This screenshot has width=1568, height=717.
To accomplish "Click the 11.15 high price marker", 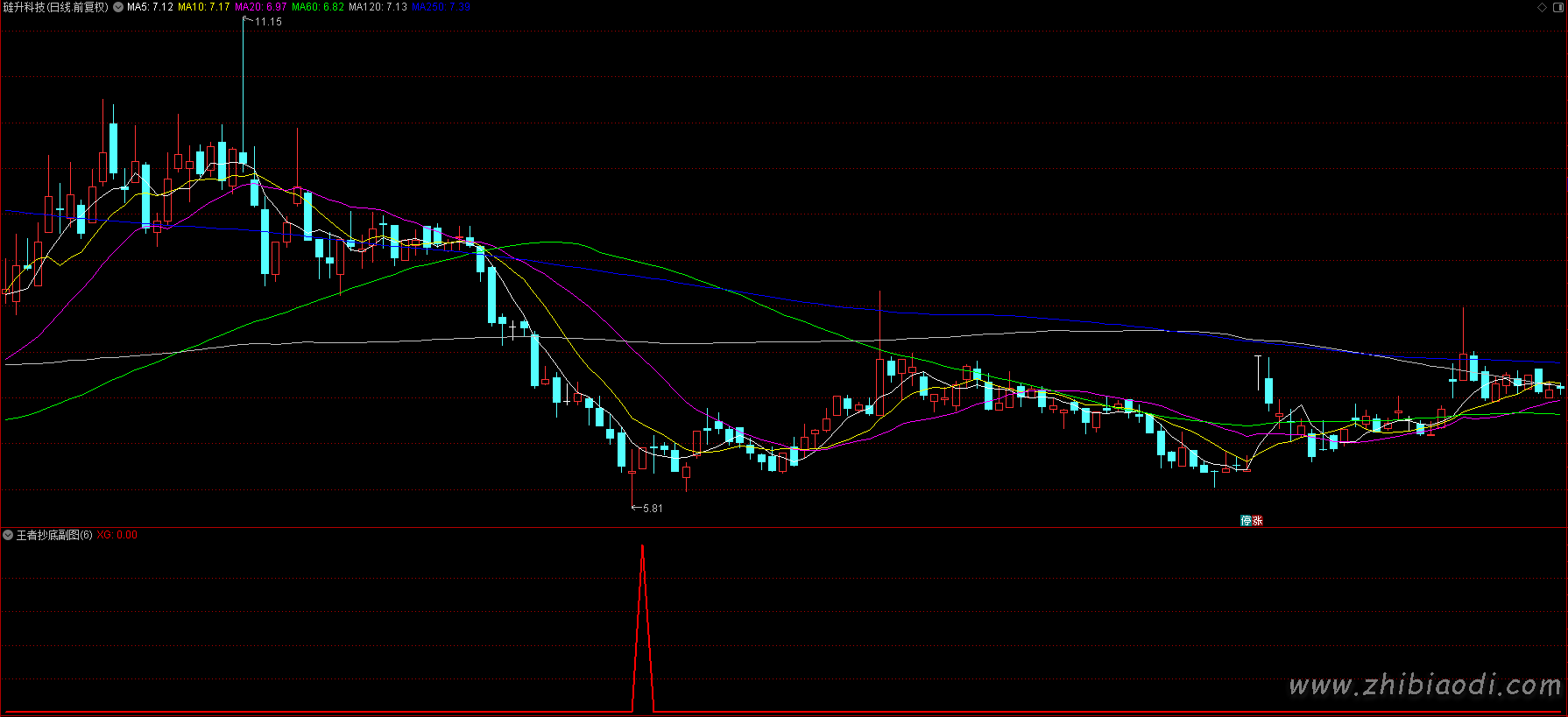I will click(x=268, y=22).
